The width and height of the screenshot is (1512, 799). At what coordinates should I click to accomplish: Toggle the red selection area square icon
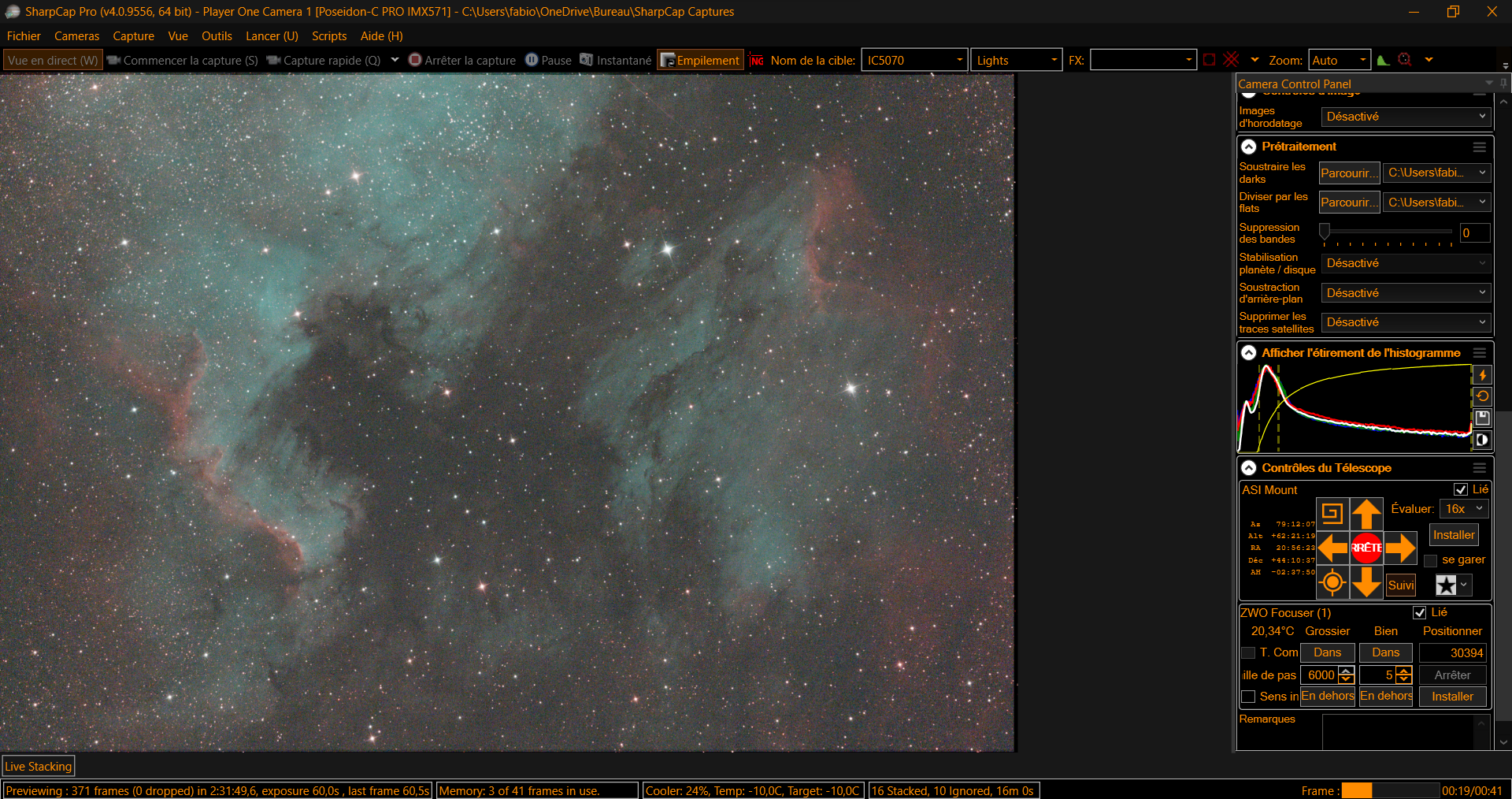pyautogui.click(x=1210, y=60)
